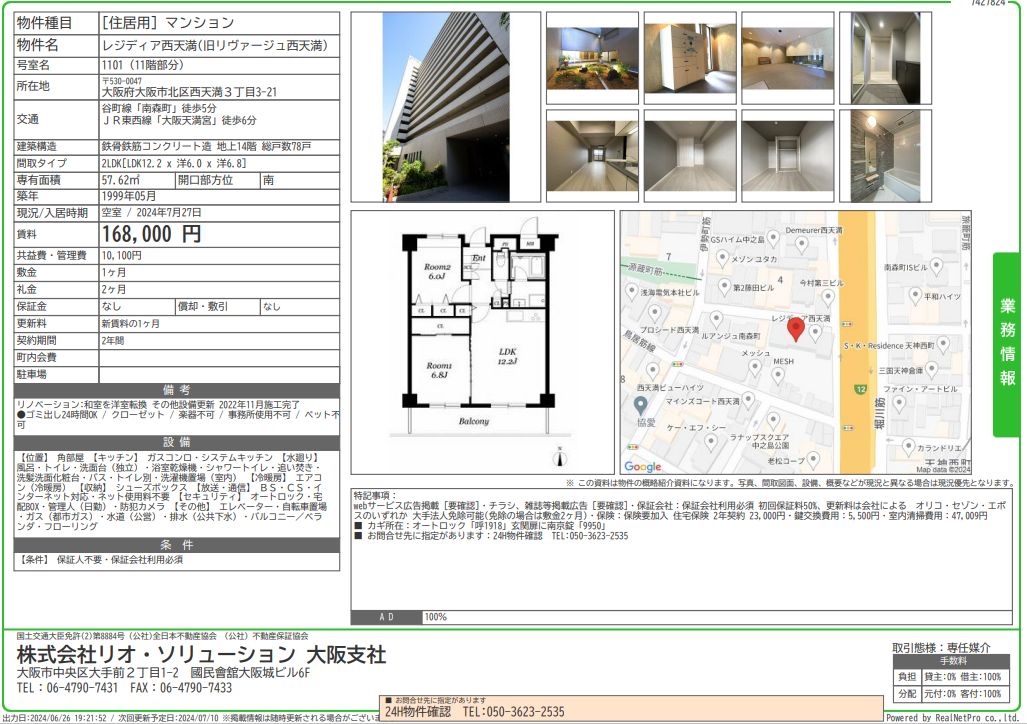Click the pin under the MESH label
1027x724 pixels.
(777, 375)
